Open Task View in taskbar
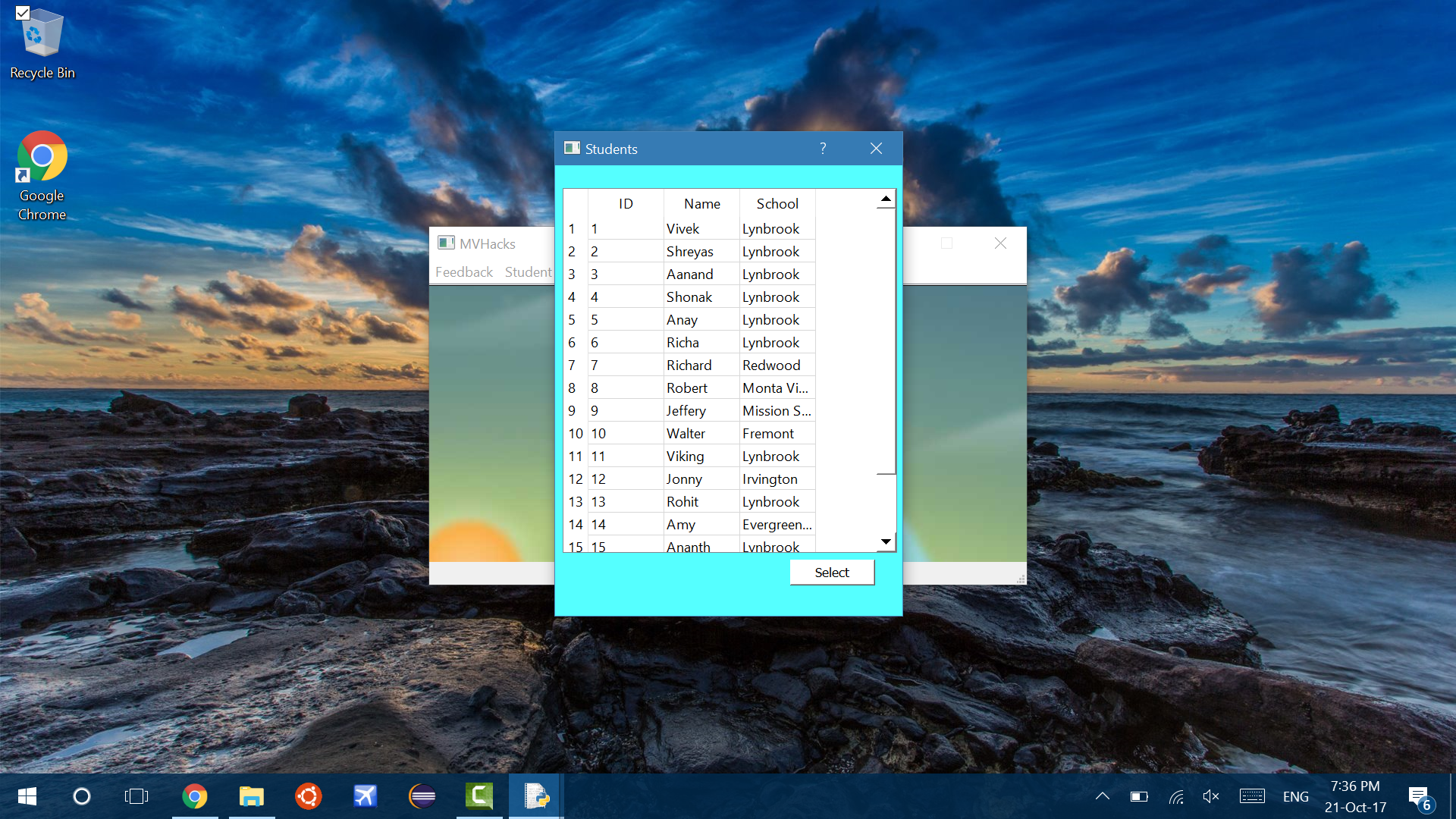Screen dimensions: 1456x819 coord(136,796)
